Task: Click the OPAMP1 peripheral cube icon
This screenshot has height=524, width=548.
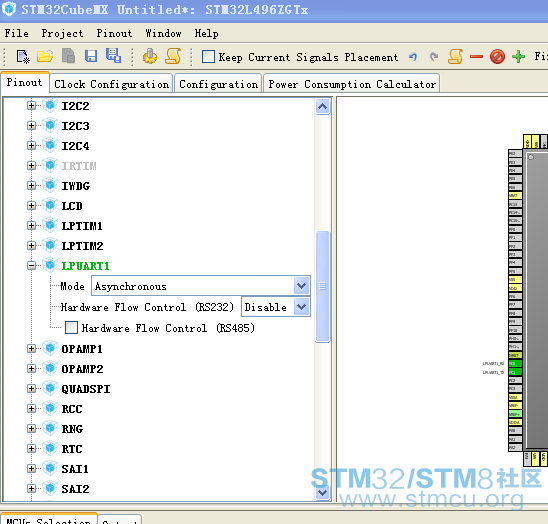Action: click(50, 349)
